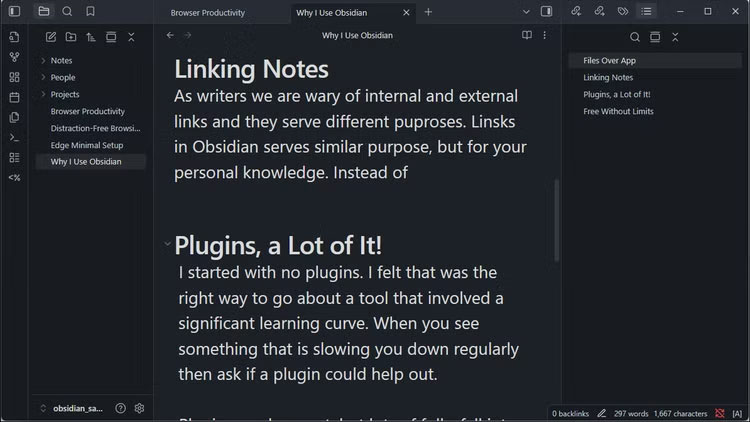Open the Browser Productivity note in the file list

(88, 111)
